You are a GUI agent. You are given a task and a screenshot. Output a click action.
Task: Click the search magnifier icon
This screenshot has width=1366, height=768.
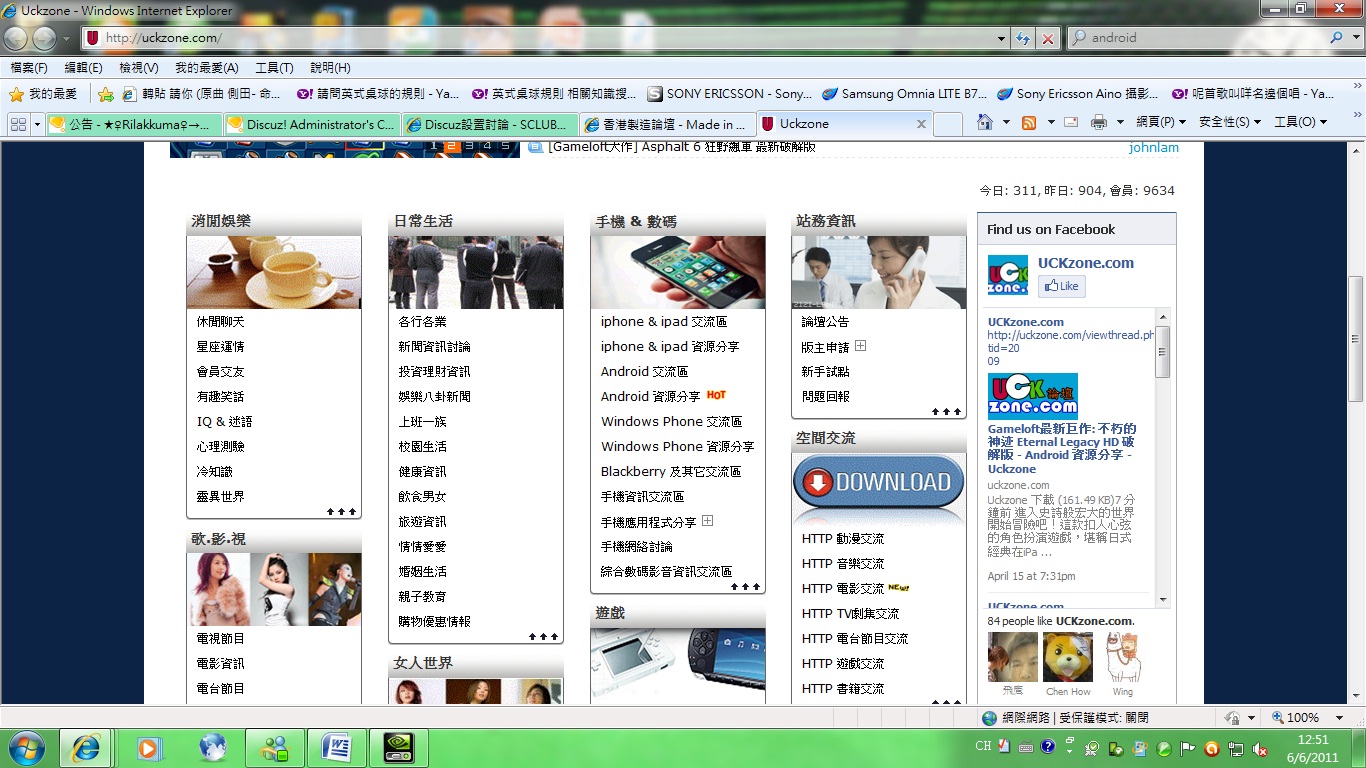1337,38
